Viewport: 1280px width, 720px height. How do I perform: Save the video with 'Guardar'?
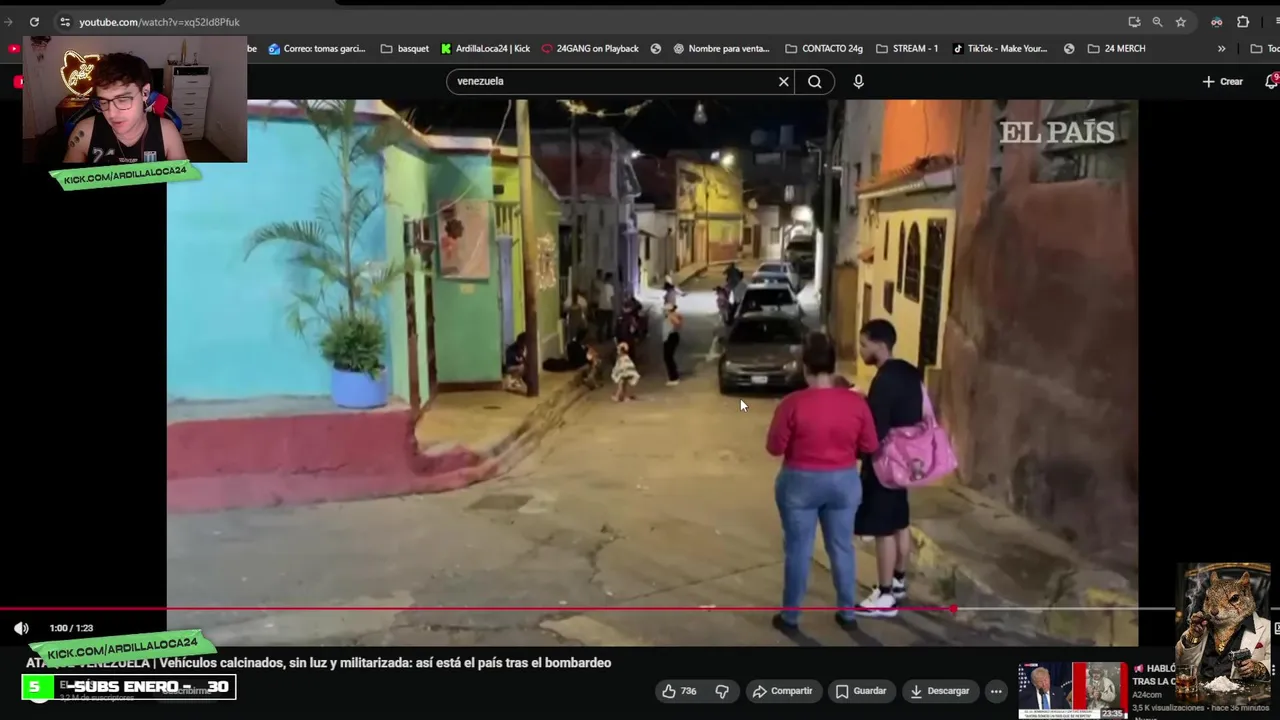(861, 691)
